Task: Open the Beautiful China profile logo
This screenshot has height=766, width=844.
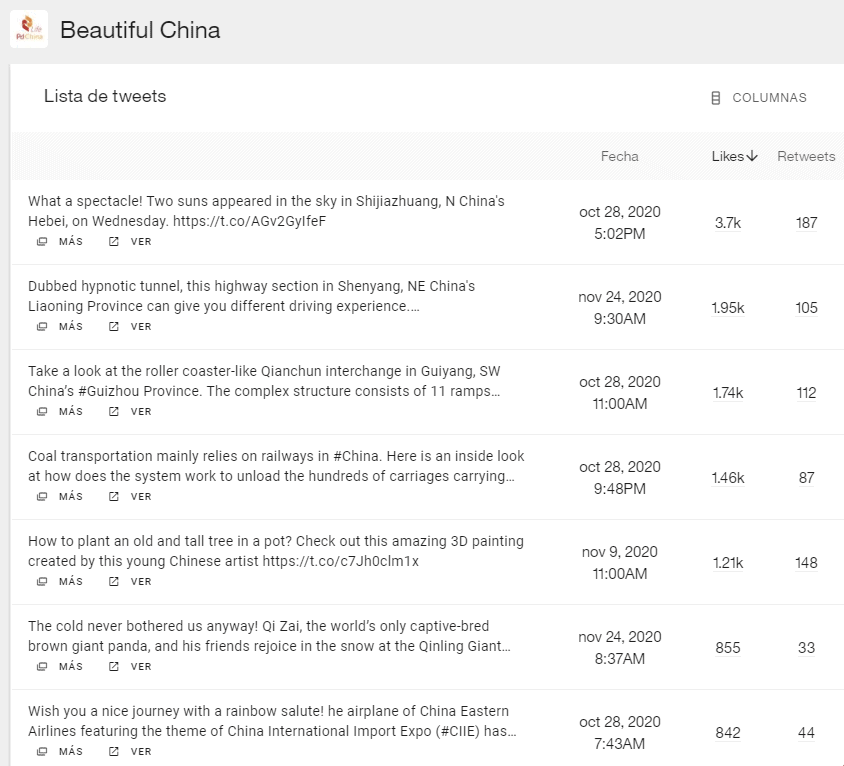Action: pyautogui.click(x=29, y=30)
